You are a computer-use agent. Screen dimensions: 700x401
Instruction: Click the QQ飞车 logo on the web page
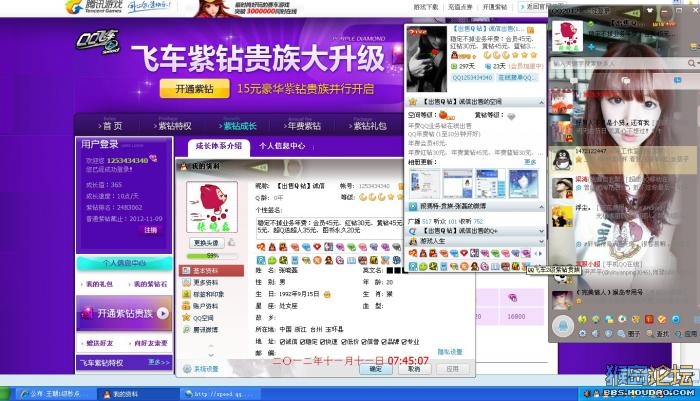[x=98, y=42]
